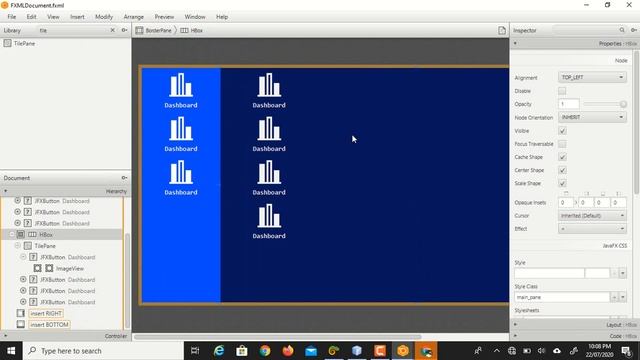Screen dimensions: 640x360
Task: Open the Layout section of Inspector
Action: point(574,324)
